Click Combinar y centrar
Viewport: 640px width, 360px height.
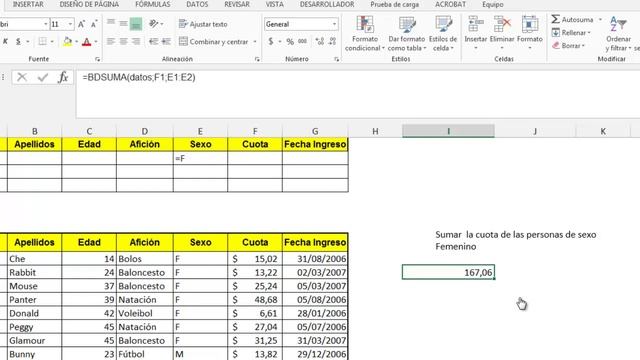coord(213,42)
